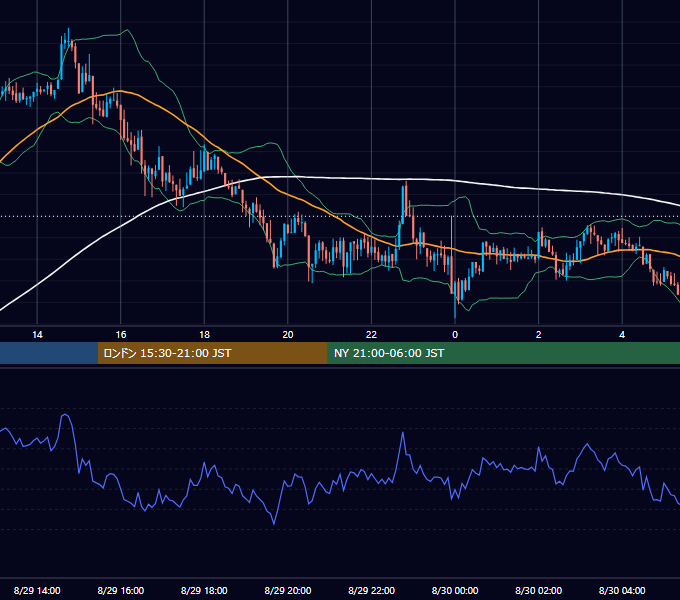The width and height of the screenshot is (680, 600).
Task: Click the 8/29 22:00 date label
Action: pos(371,590)
